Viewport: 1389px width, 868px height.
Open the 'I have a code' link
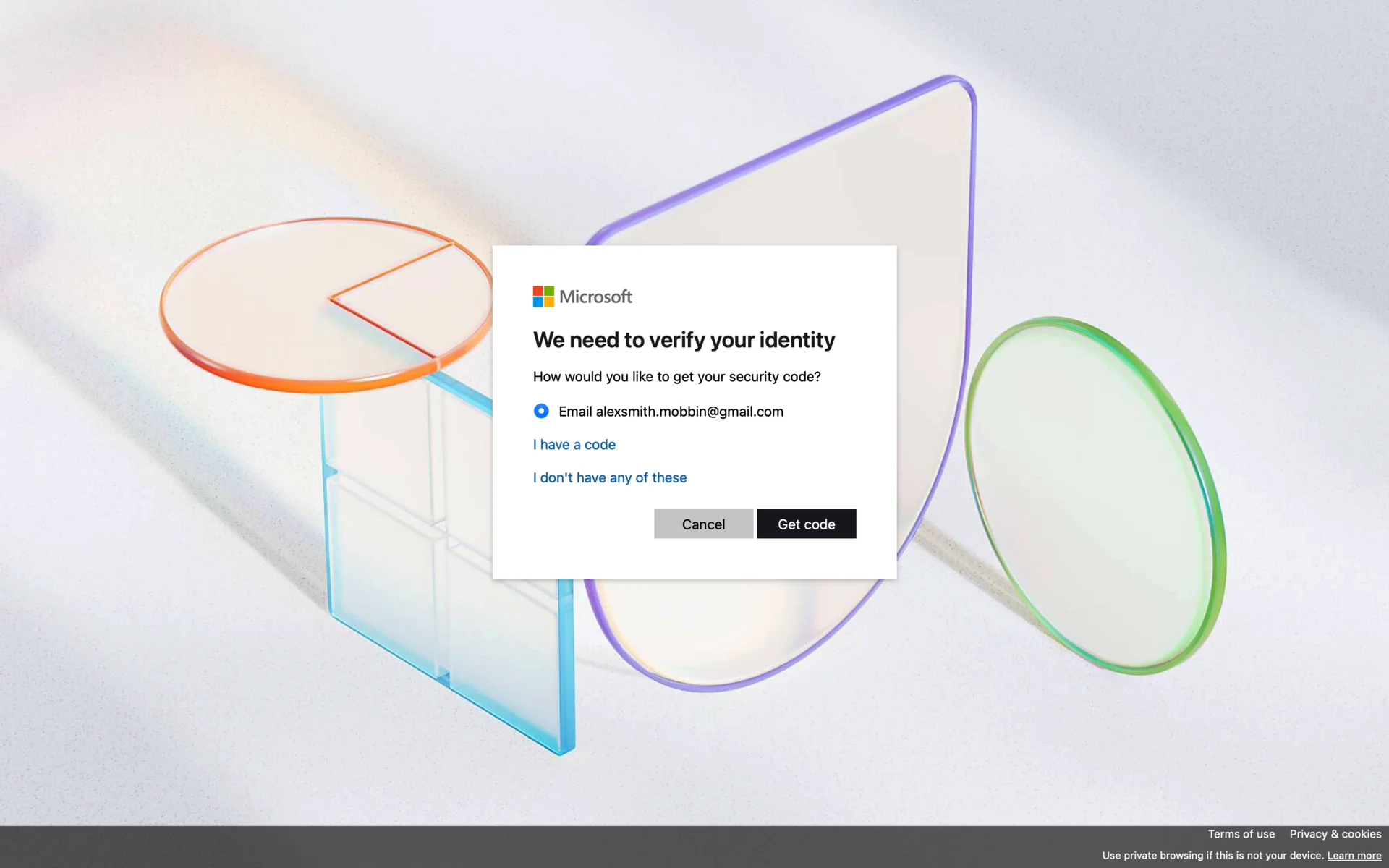(574, 445)
